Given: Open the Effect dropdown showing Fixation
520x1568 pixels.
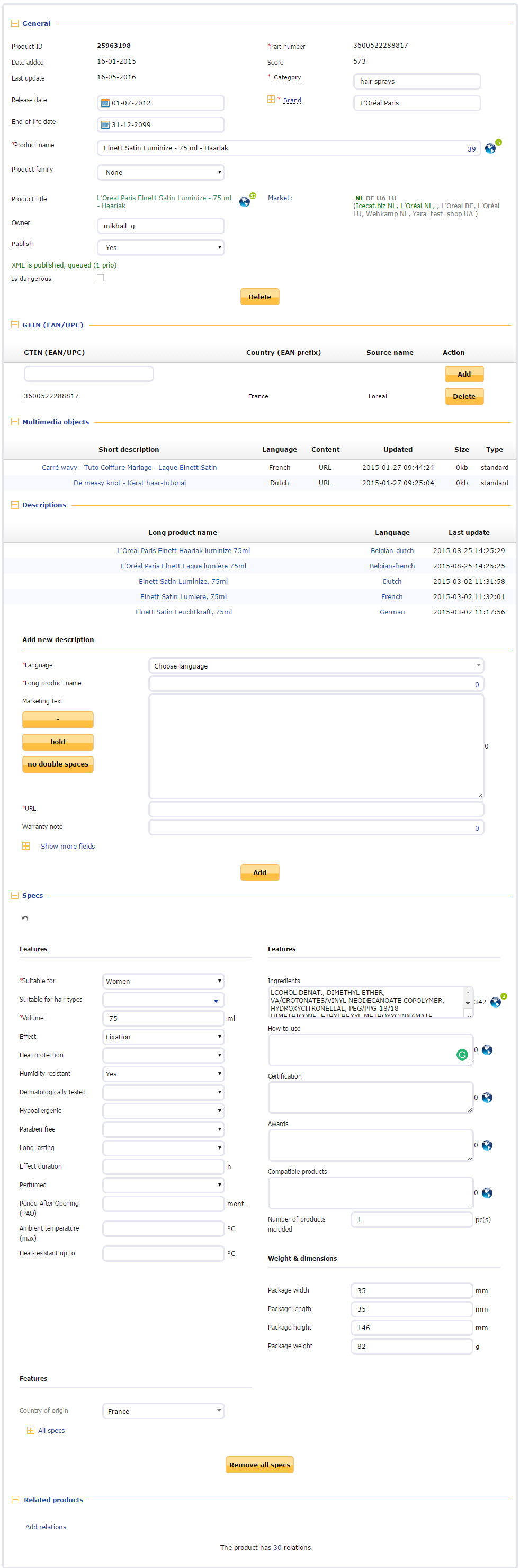Looking at the screenshot, I should [164, 1037].
